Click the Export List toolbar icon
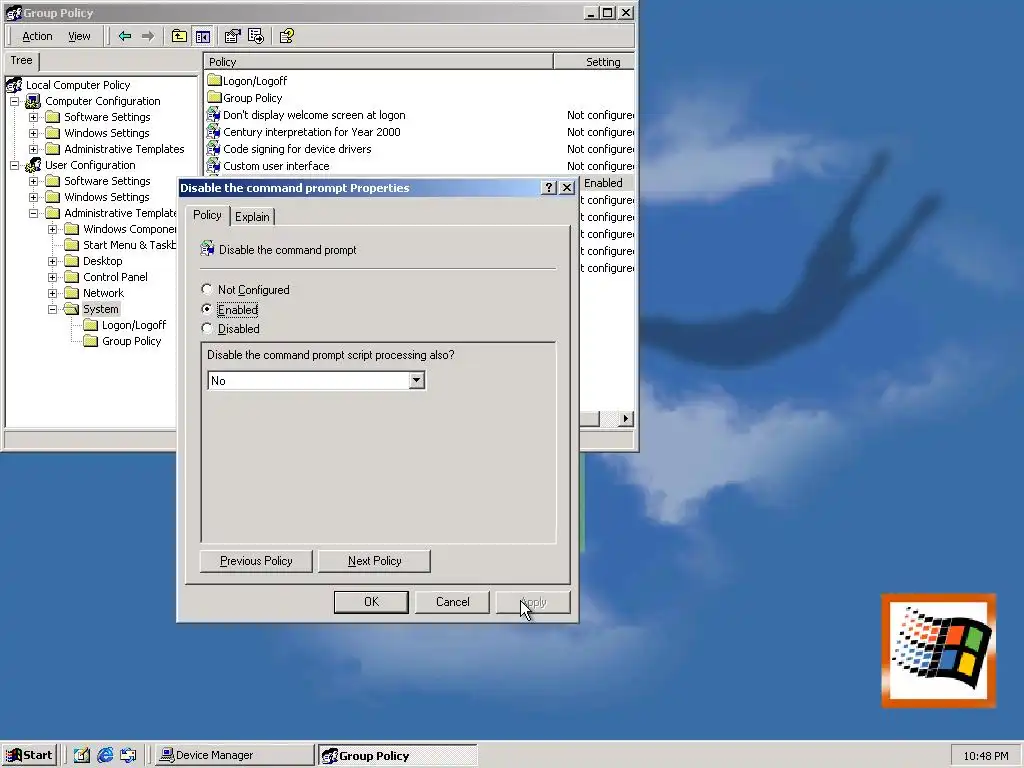Image resolution: width=1024 pixels, height=768 pixels. pyautogui.click(x=256, y=37)
